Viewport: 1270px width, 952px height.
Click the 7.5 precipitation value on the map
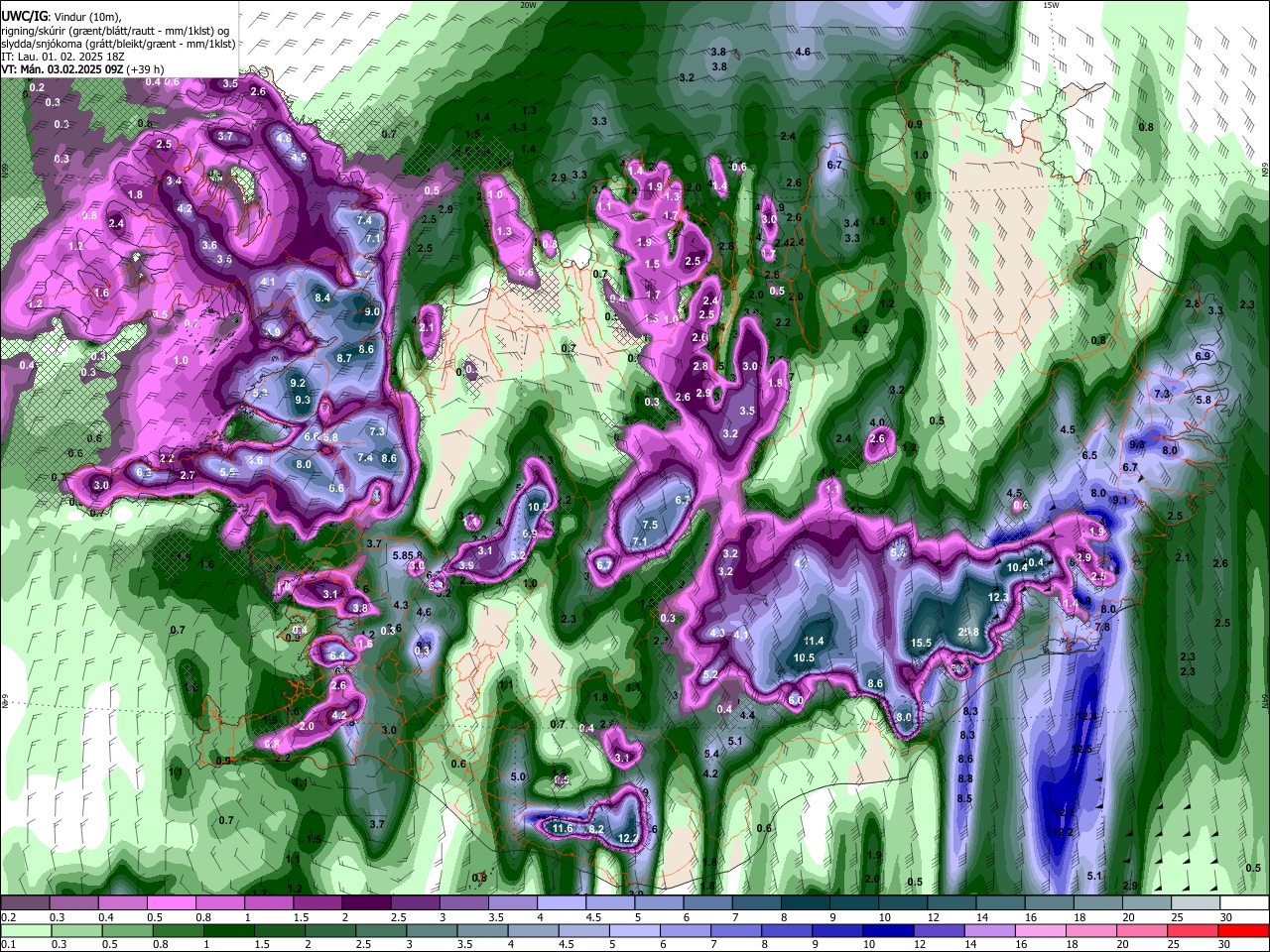[x=650, y=525]
